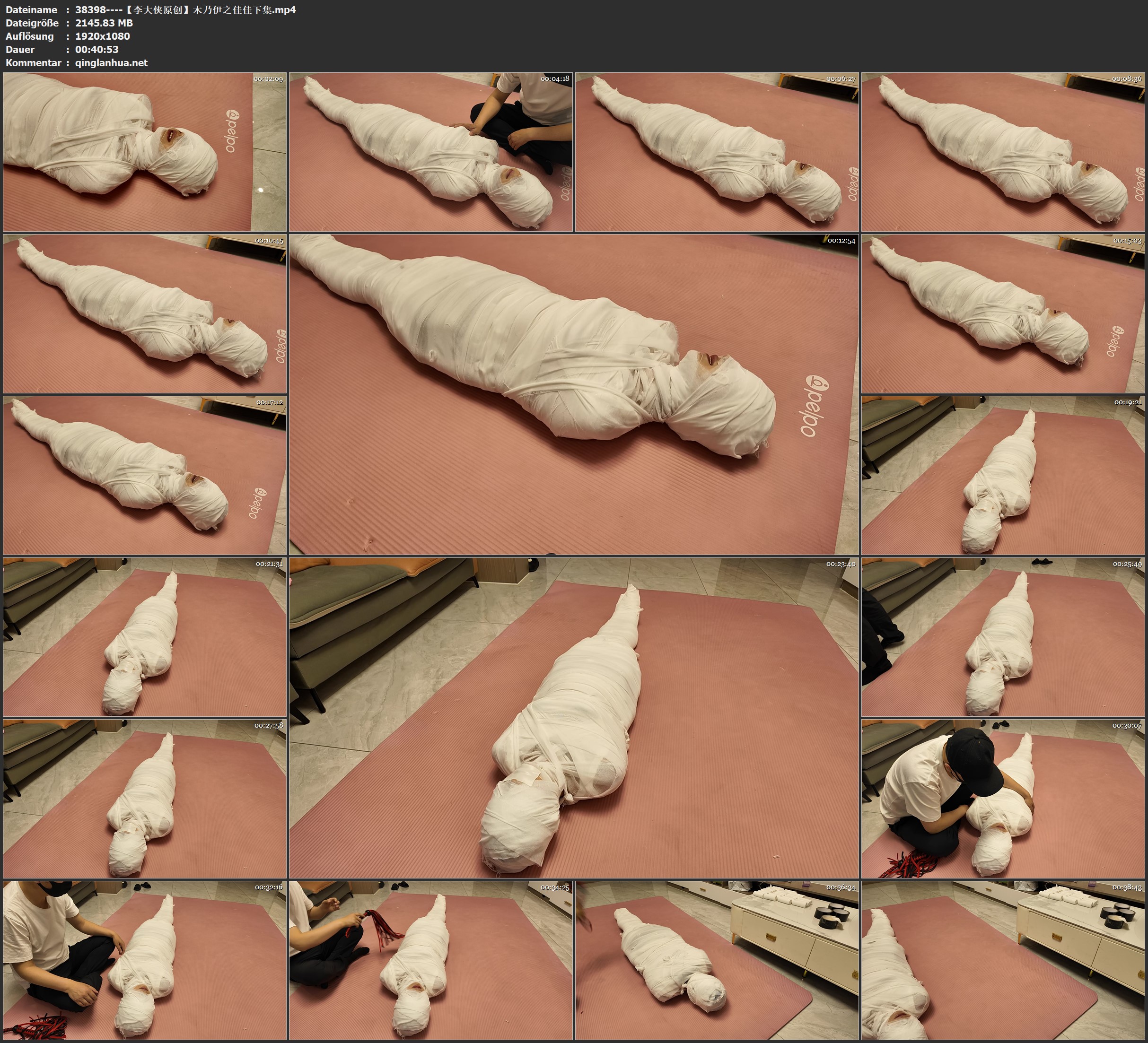Open the thumbnail at 00:19:21
The height and width of the screenshot is (1043, 1148).
pyautogui.click(x=1003, y=475)
